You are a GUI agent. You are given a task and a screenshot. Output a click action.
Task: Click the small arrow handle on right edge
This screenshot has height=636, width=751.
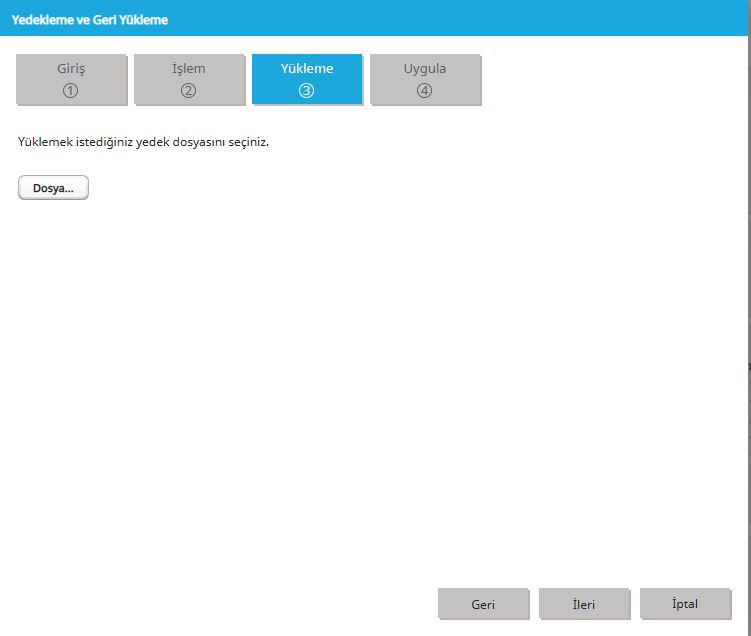click(x=749, y=367)
